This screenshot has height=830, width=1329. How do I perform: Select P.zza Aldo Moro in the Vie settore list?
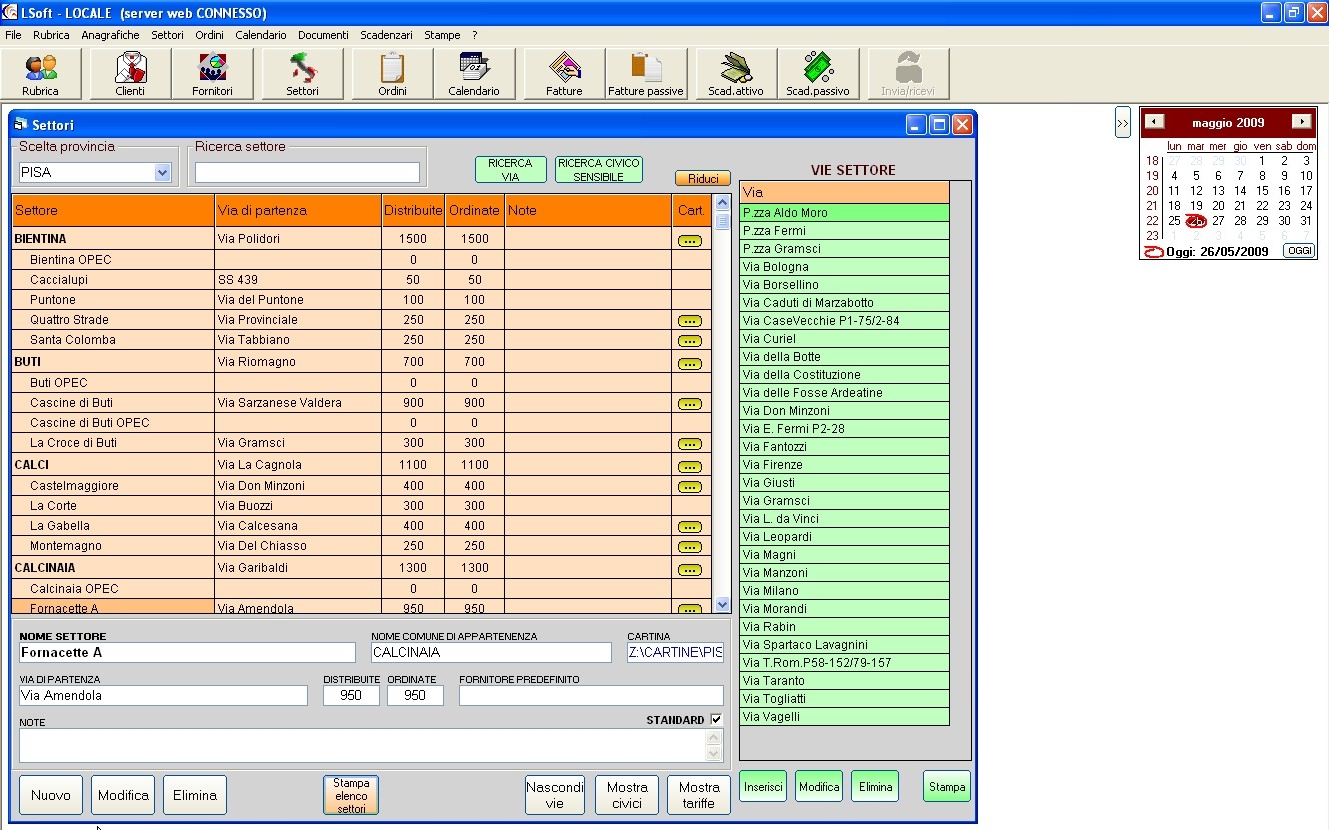point(844,213)
